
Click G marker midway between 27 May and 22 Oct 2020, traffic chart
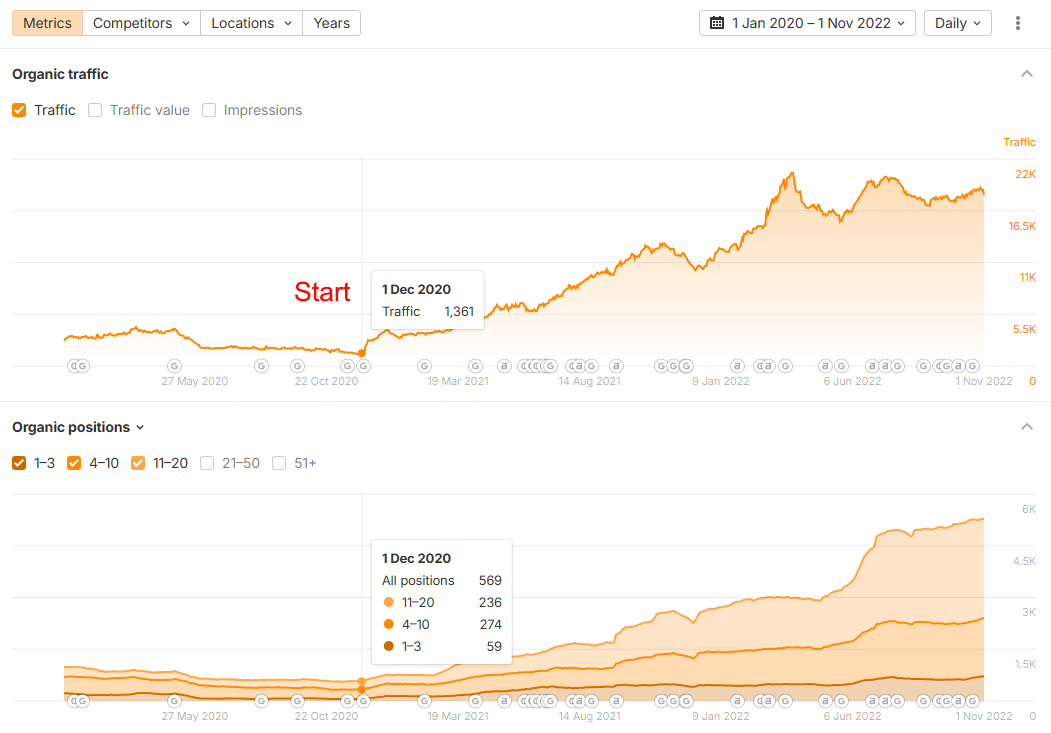point(261,366)
